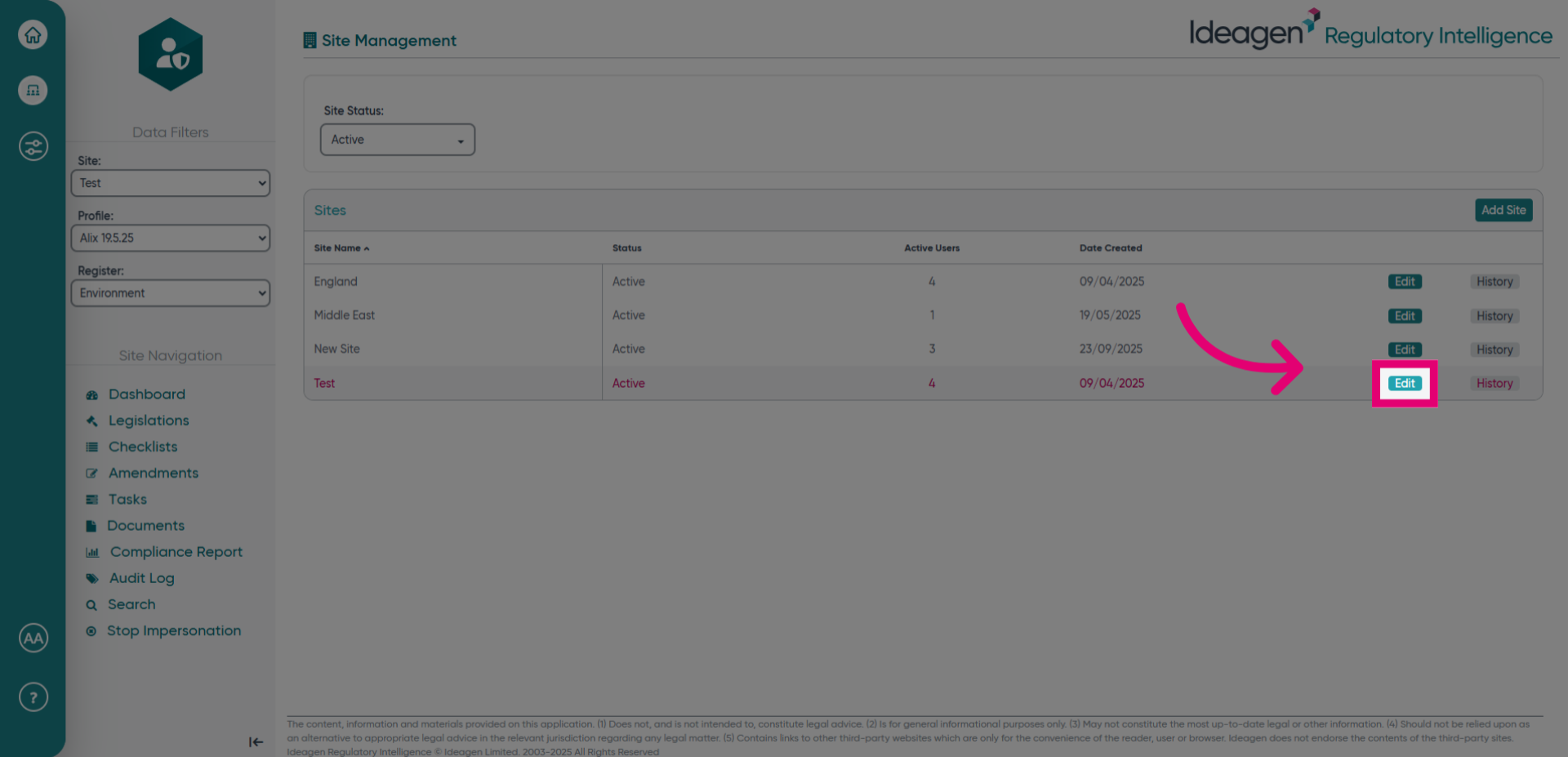Go to Dashboard in site navigation
The height and width of the screenshot is (757, 1568).
(x=147, y=394)
